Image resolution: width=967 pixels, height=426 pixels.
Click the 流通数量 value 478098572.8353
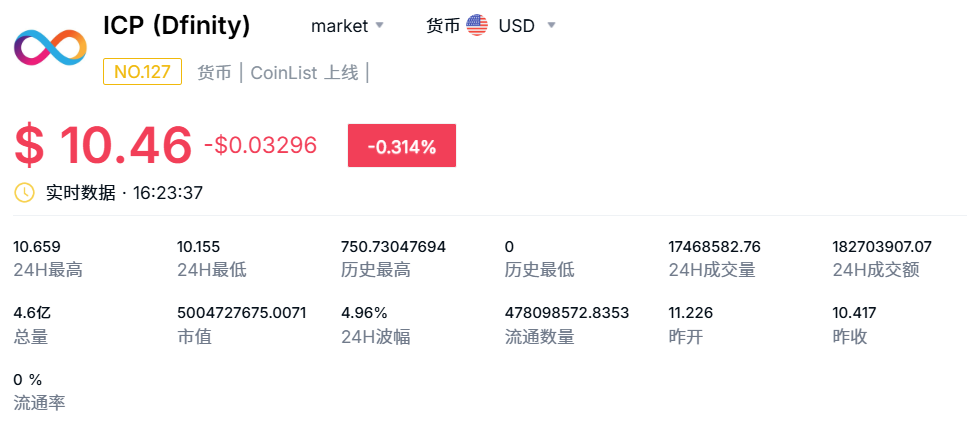tap(567, 312)
